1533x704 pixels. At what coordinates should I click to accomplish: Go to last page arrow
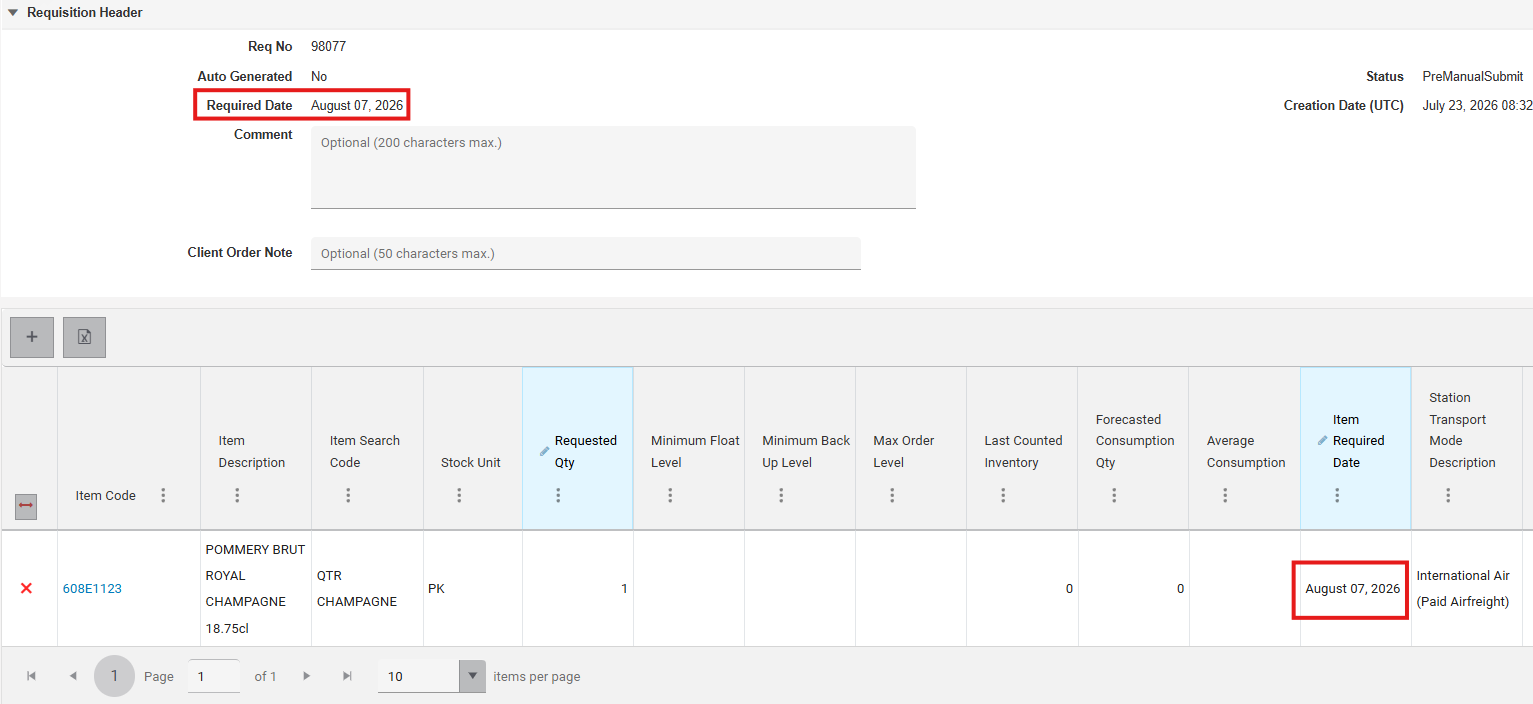pos(347,676)
